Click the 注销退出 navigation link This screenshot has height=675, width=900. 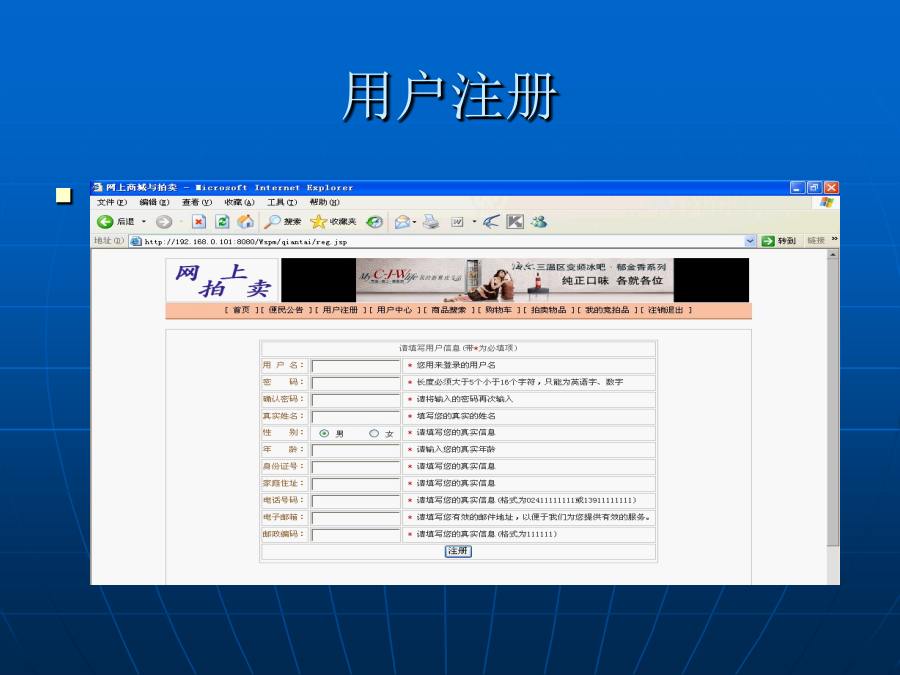click(x=666, y=310)
